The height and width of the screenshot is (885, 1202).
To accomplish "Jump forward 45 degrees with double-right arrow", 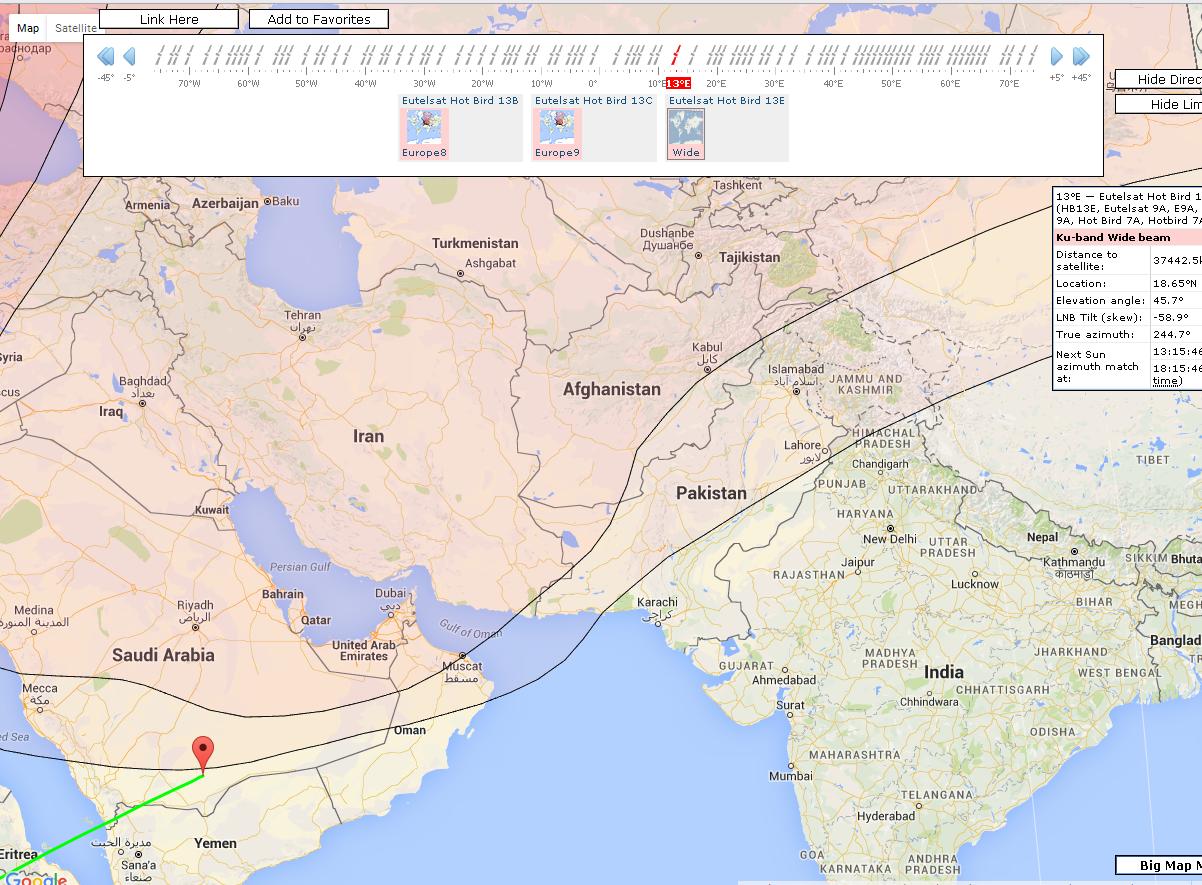I will (1081, 56).
